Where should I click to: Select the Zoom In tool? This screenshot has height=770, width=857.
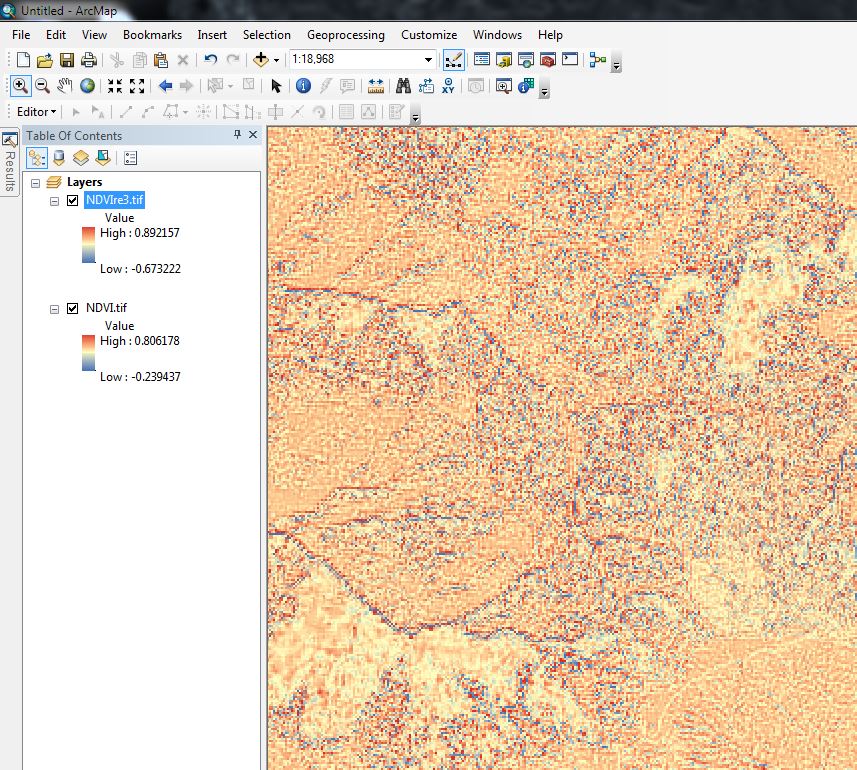(x=20, y=86)
